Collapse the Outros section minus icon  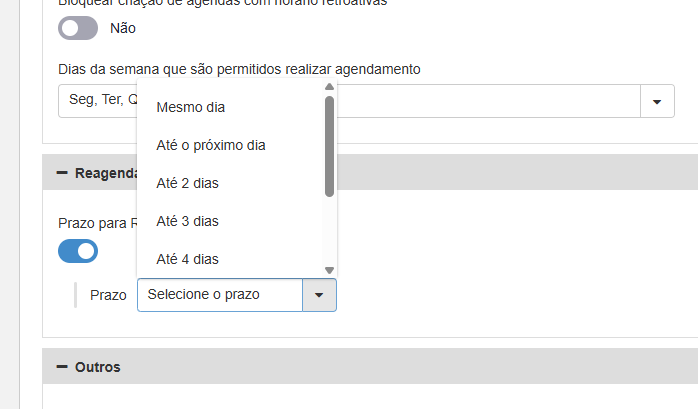coord(62,367)
